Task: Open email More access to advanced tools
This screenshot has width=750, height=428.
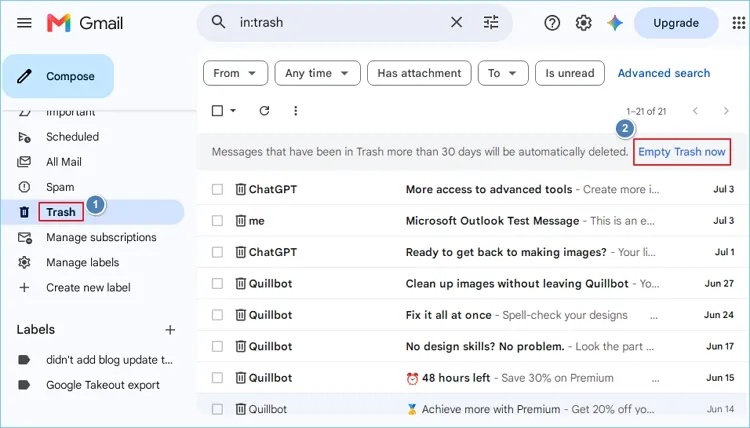Action: (473, 189)
